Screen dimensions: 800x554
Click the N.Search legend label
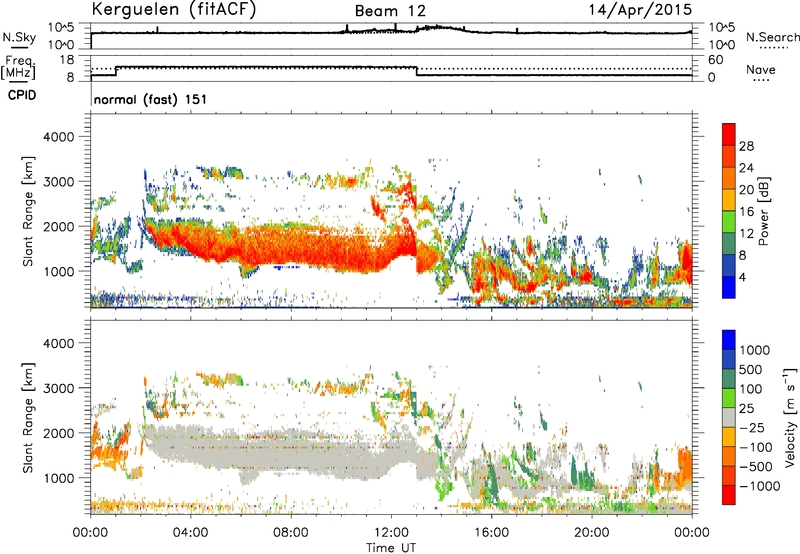[773, 37]
